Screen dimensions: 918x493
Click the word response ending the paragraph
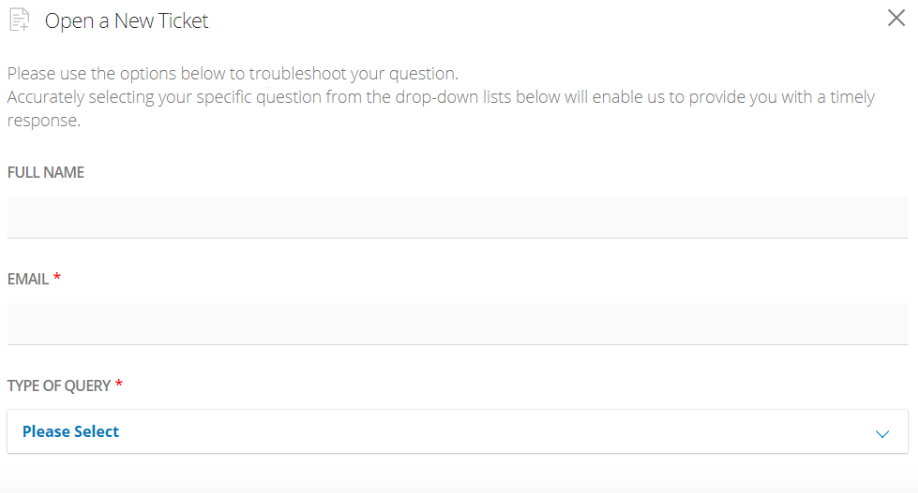pyautogui.click(x=43, y=121)
